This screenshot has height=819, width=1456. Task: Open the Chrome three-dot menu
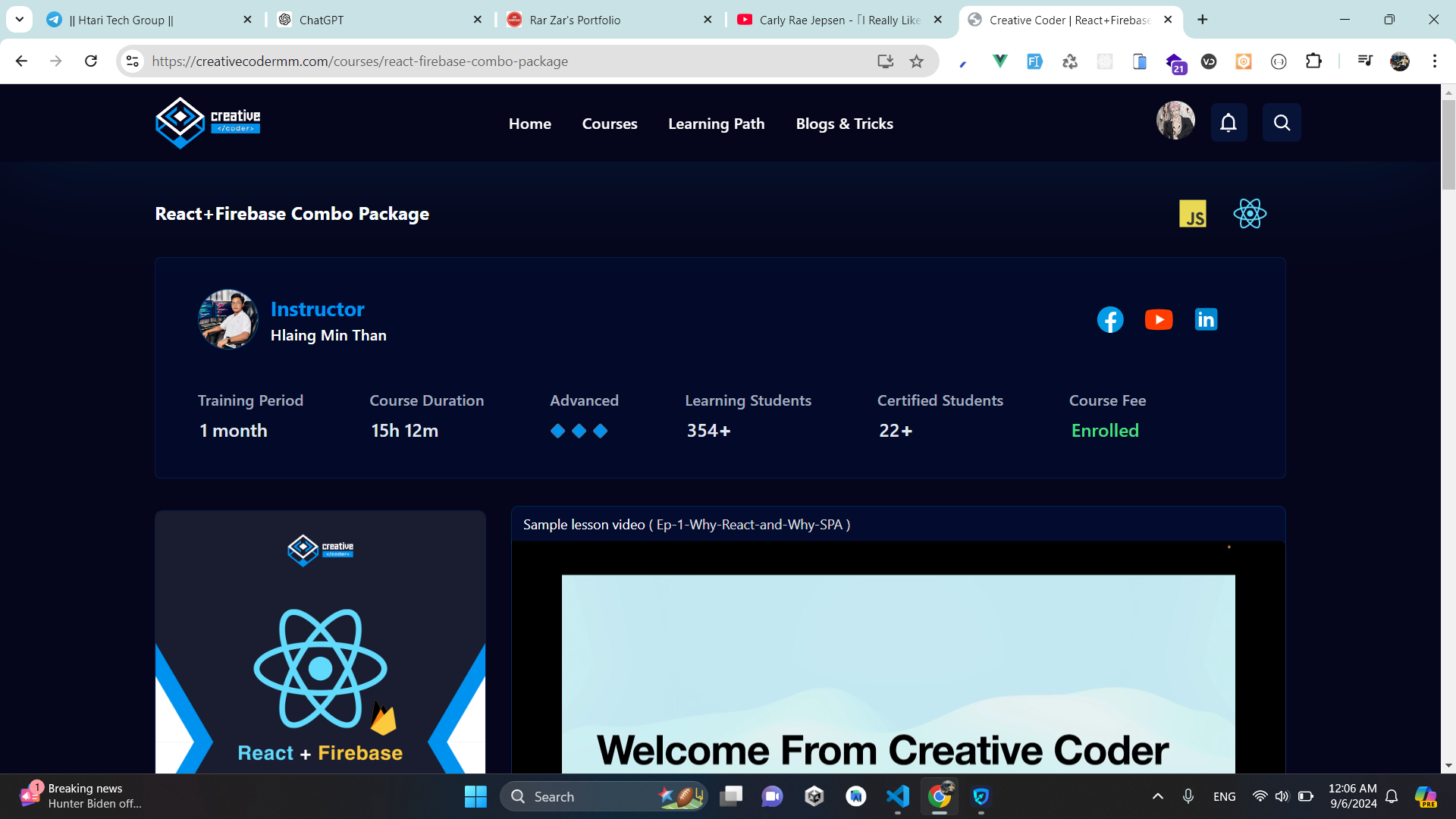point(1435,61)
